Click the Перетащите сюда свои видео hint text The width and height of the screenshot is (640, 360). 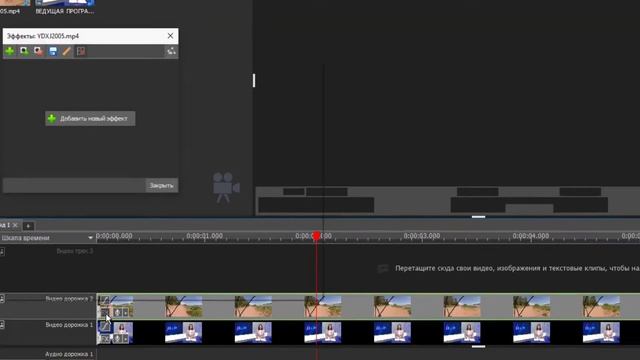pos(517,268)
